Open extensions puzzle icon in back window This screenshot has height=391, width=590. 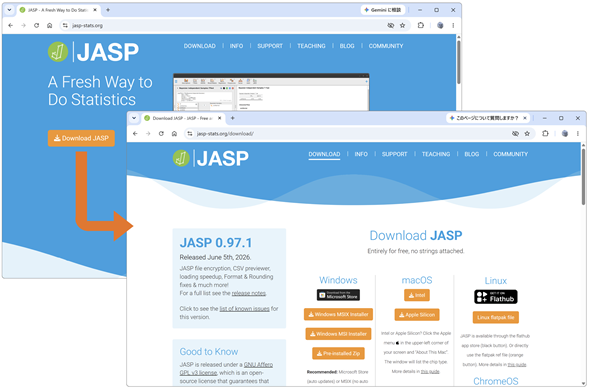tap(421, 26)
